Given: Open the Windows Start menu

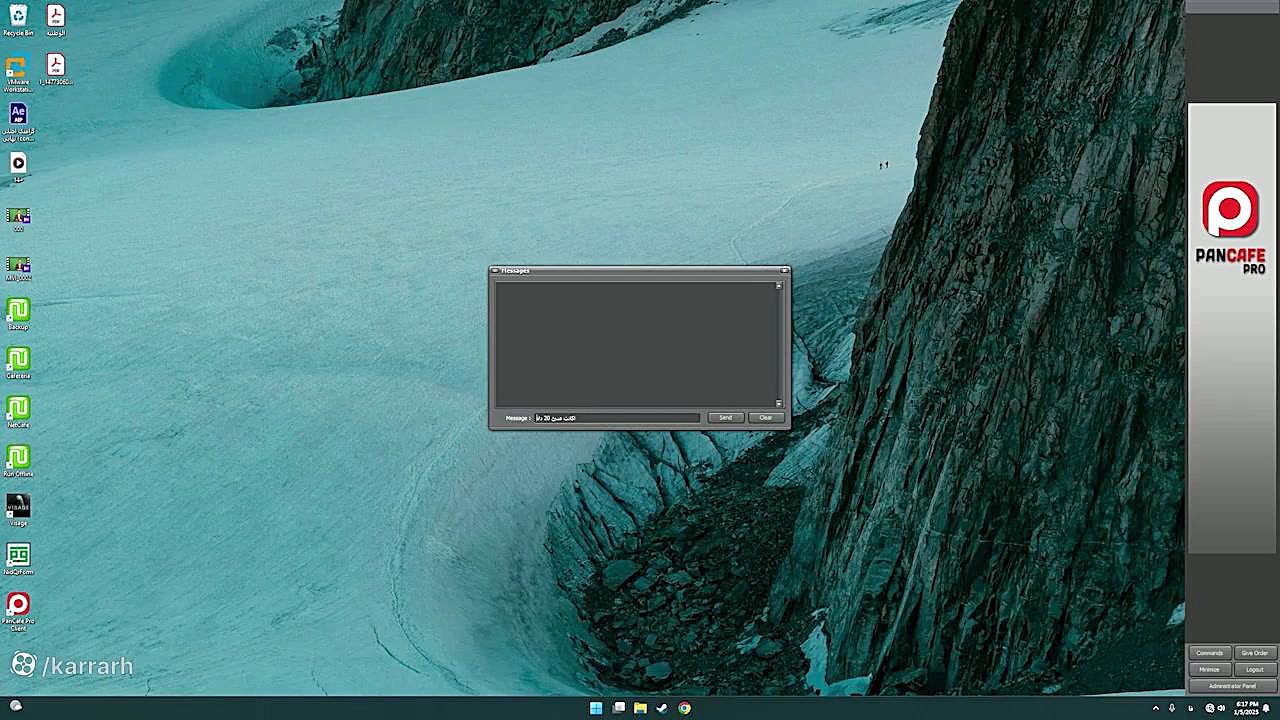Looking at the screenshot, I should point(596,708).
